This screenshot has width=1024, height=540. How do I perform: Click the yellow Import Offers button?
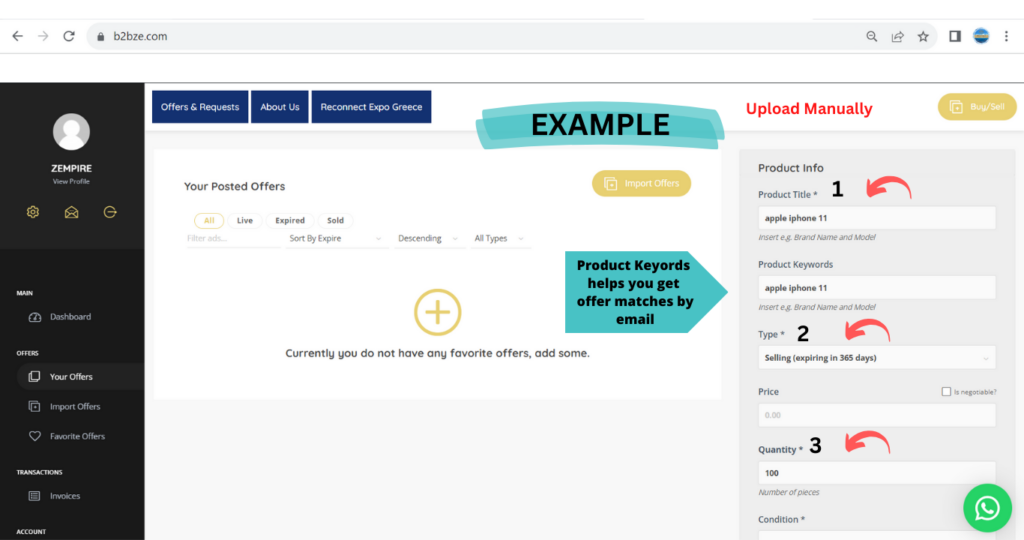641,183
